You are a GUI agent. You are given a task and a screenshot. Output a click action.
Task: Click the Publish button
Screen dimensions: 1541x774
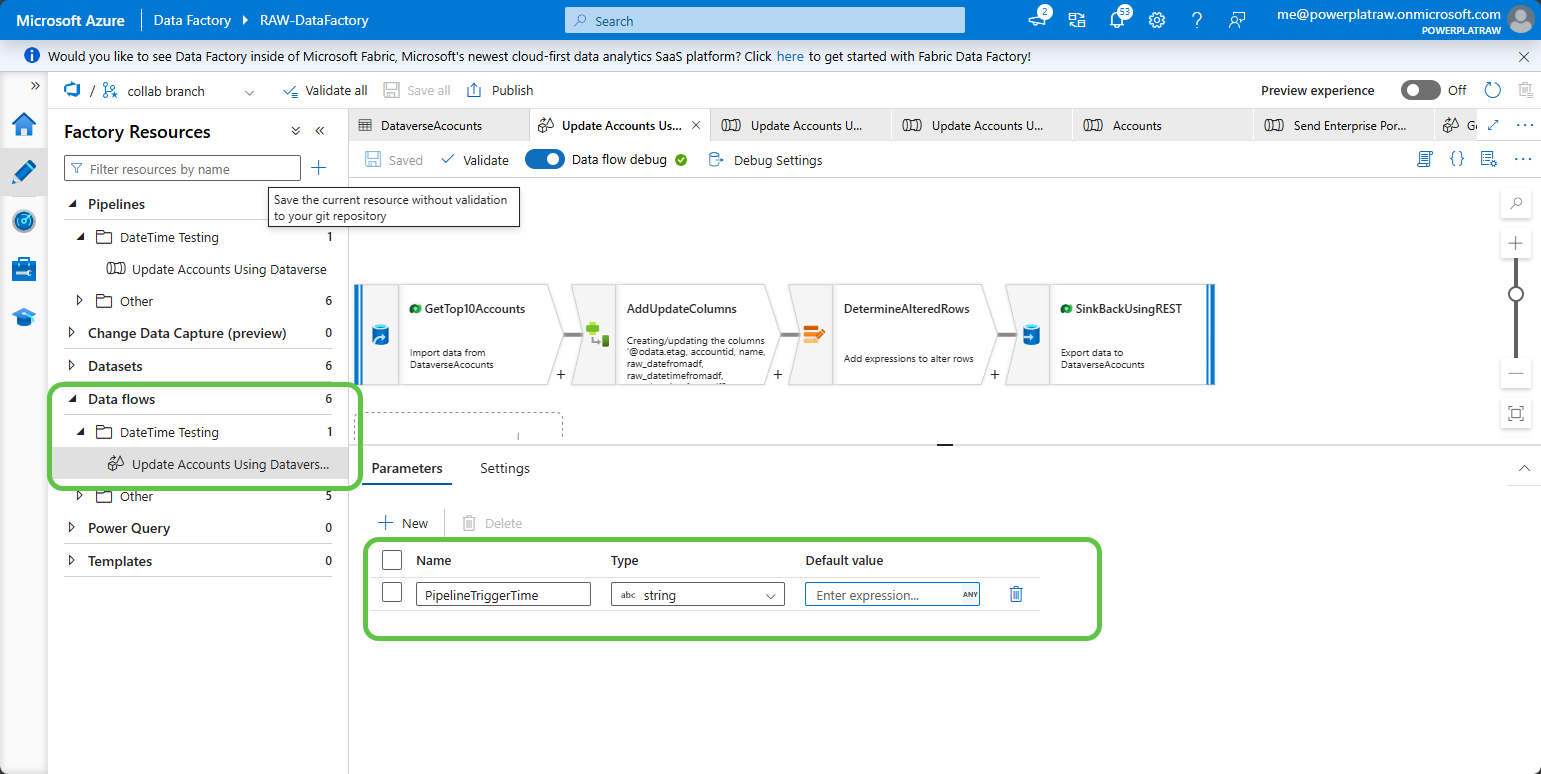pos(501,90)
